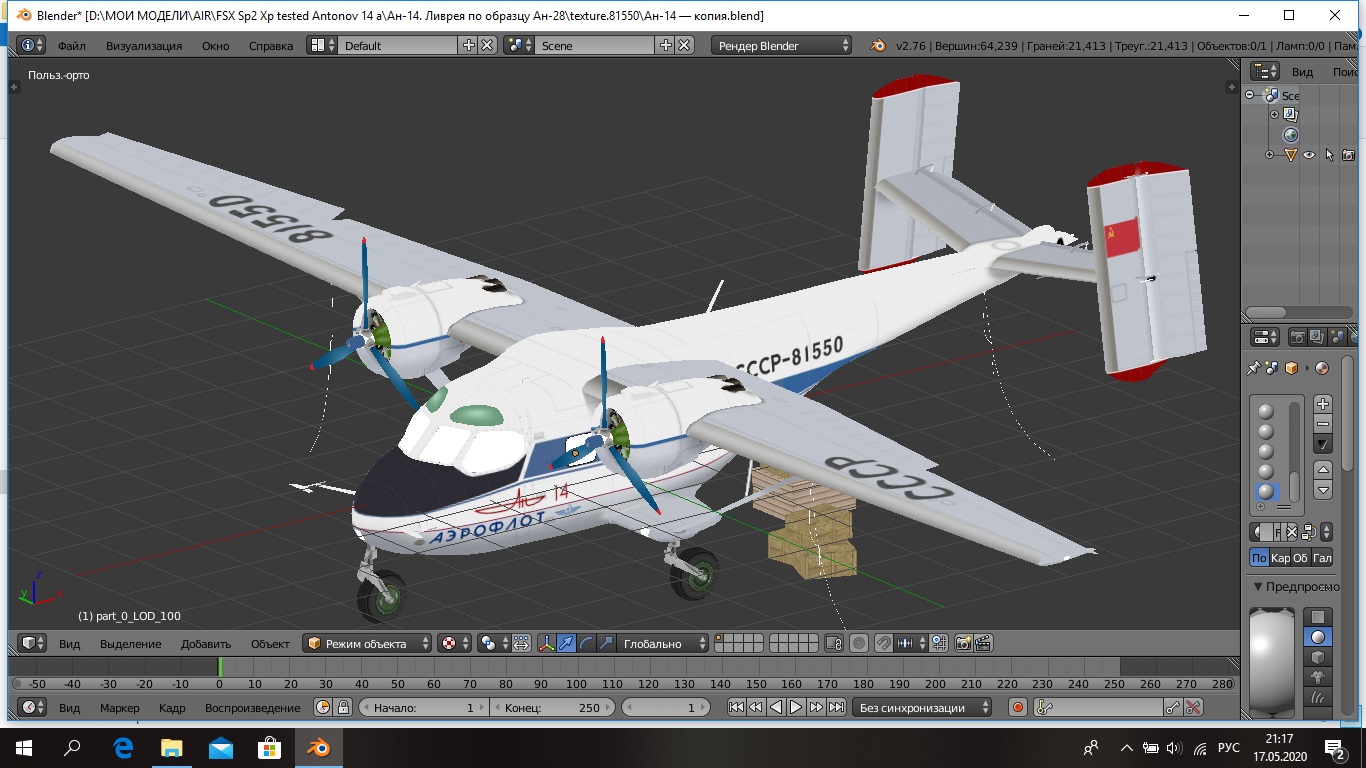Screen dimensions: 1366x768
Task: Open the Рендер Blender engine dropdown
Action: click(782, 46)
